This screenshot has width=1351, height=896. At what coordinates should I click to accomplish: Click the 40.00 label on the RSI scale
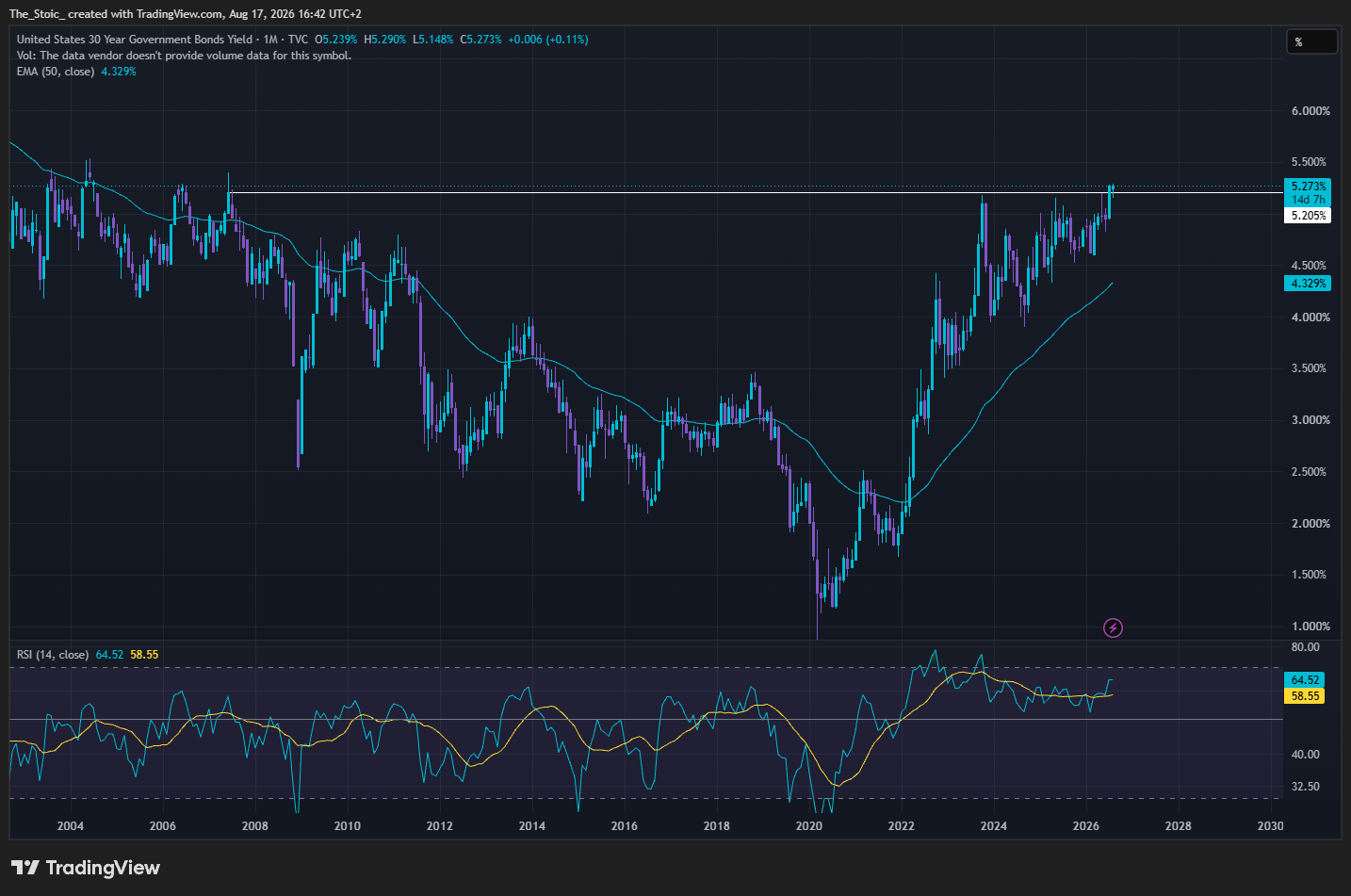coord(1305,755)
